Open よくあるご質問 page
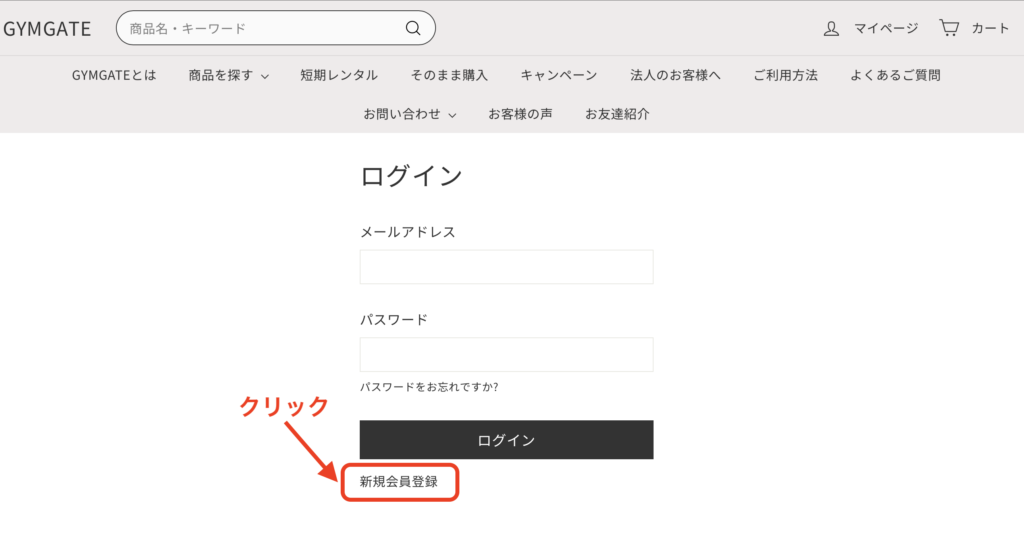Image resolution: width=1024 pixels, height=543 pixels. [x=895, y=75]
